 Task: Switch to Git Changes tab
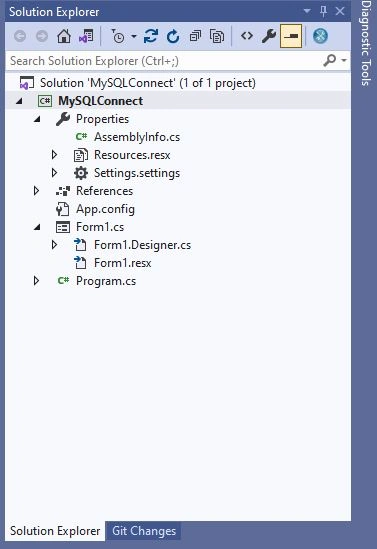[x=144, y=531]
